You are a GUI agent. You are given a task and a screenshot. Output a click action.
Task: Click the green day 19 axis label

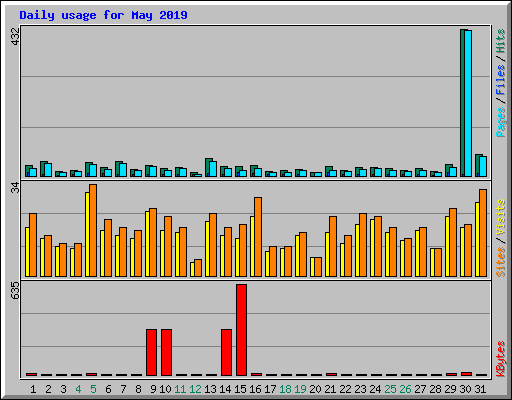click(300, 389)
